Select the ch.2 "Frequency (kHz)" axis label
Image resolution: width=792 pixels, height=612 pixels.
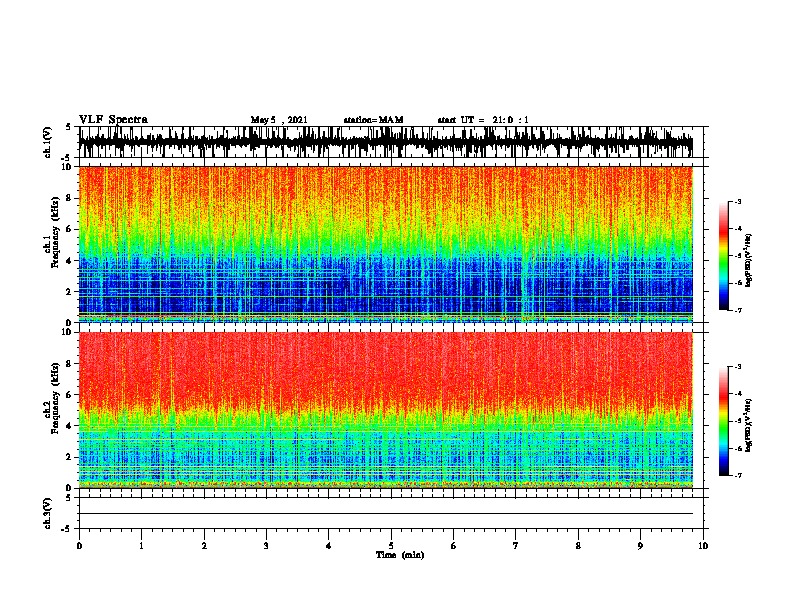coord(55,398)
